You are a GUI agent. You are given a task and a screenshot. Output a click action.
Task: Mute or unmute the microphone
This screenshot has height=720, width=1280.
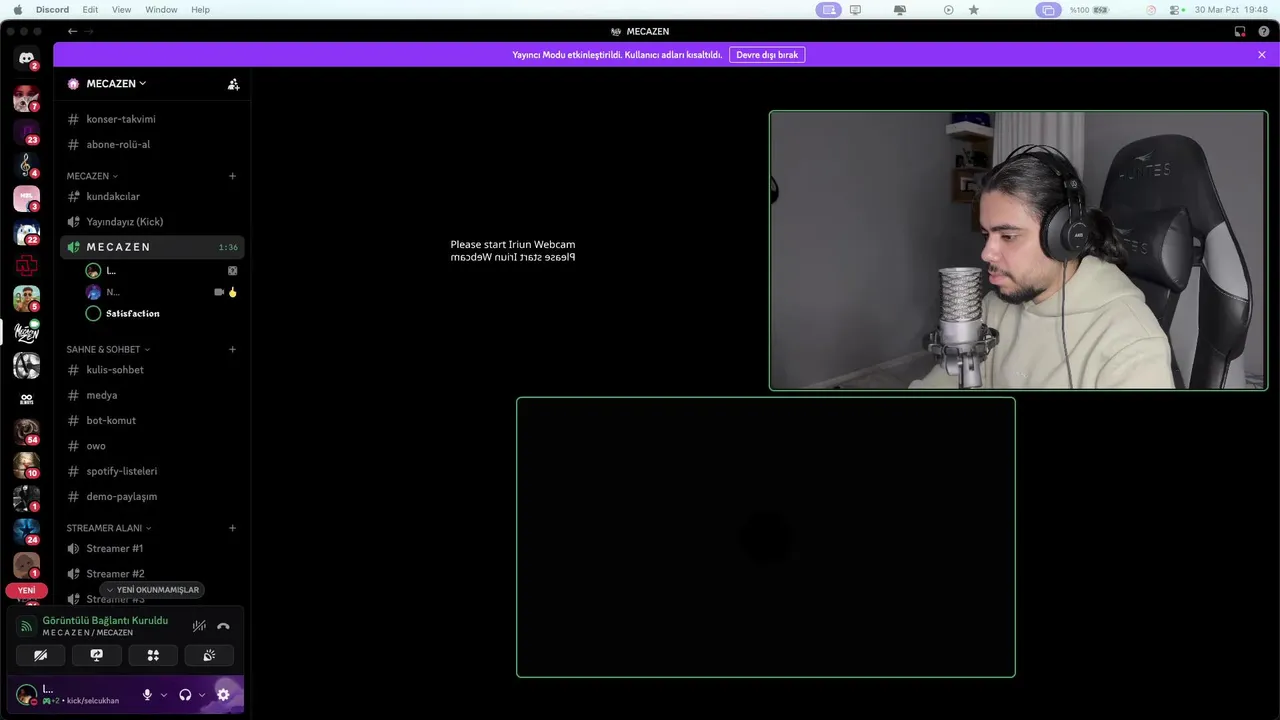[x=148, y=694]
